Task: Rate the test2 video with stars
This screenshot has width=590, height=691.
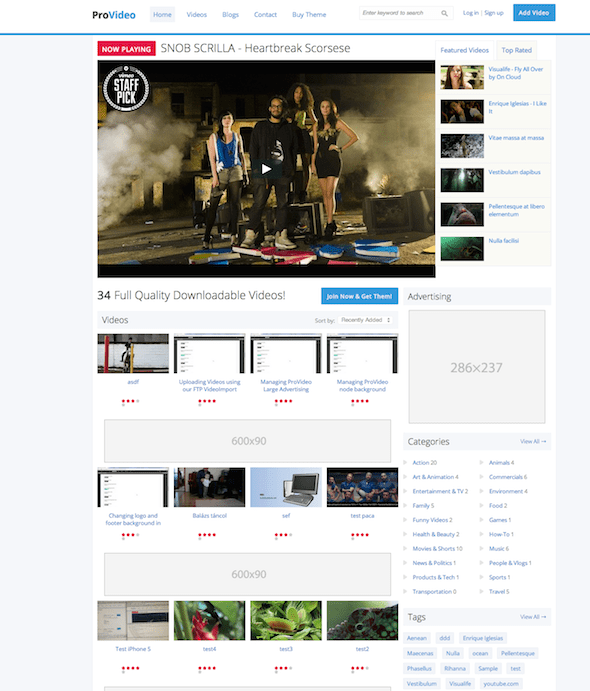Action: [360, 668]
